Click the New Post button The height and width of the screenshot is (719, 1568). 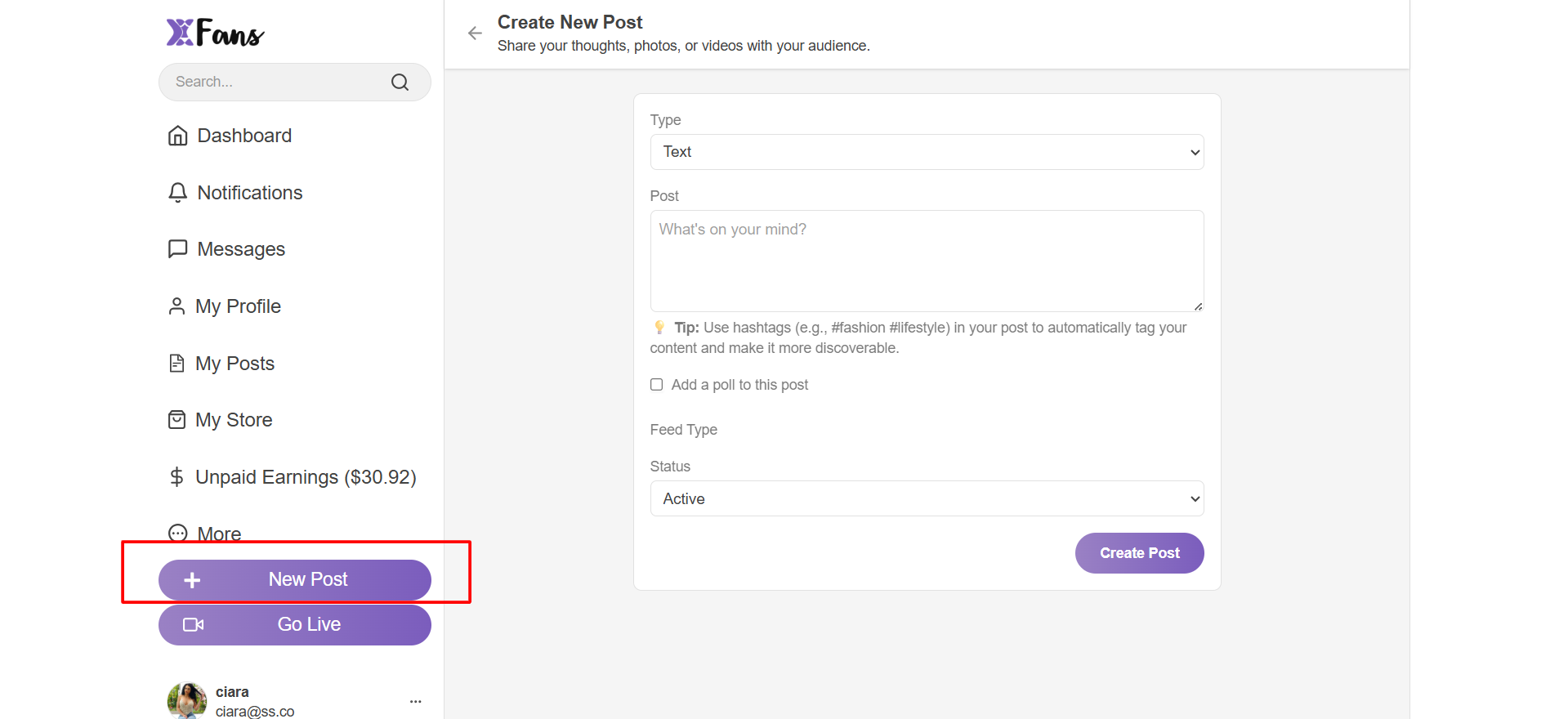click(x=295, y=580)
